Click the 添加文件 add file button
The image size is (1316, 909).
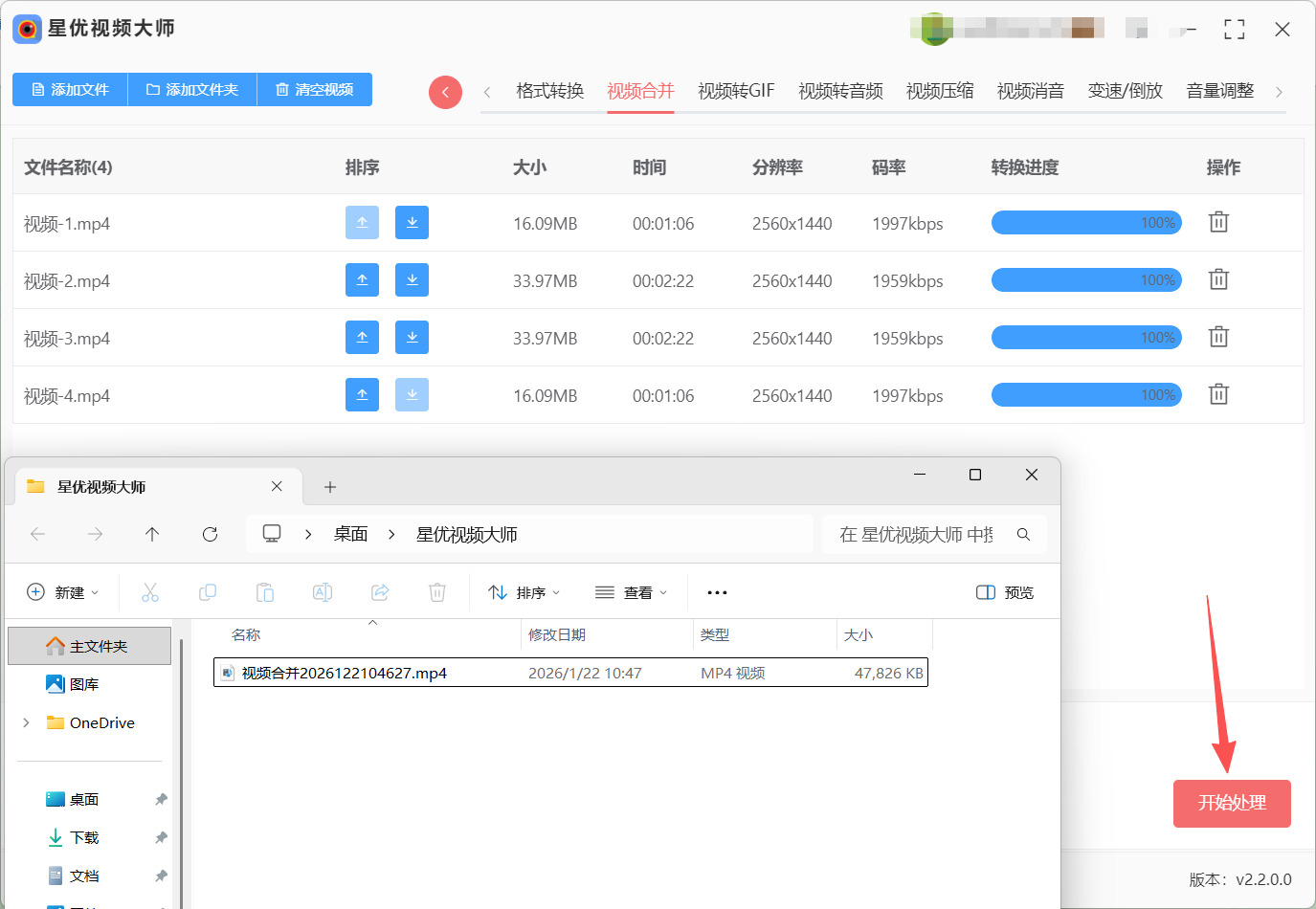point(70,89)
